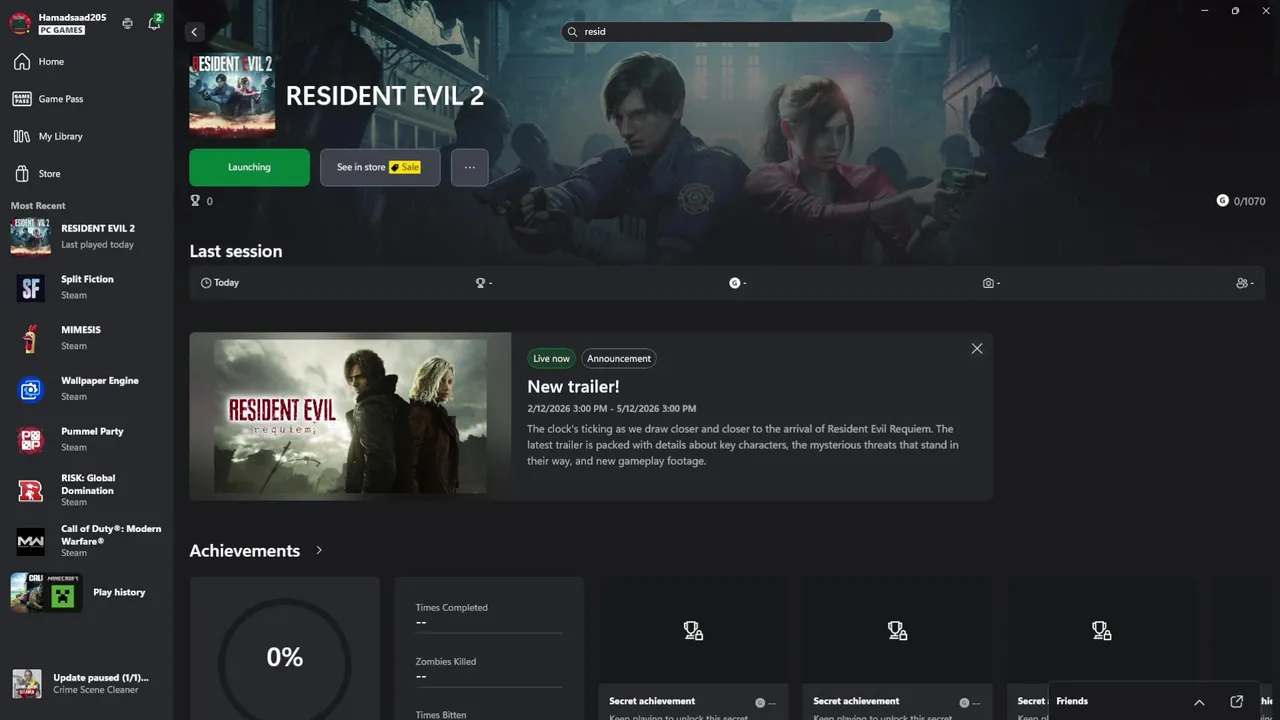Click the Friends panel title

coord(1072,701)
